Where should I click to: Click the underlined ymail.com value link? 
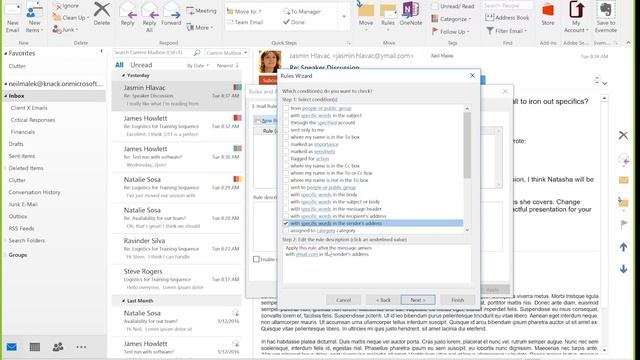click(x=307, y=254)
